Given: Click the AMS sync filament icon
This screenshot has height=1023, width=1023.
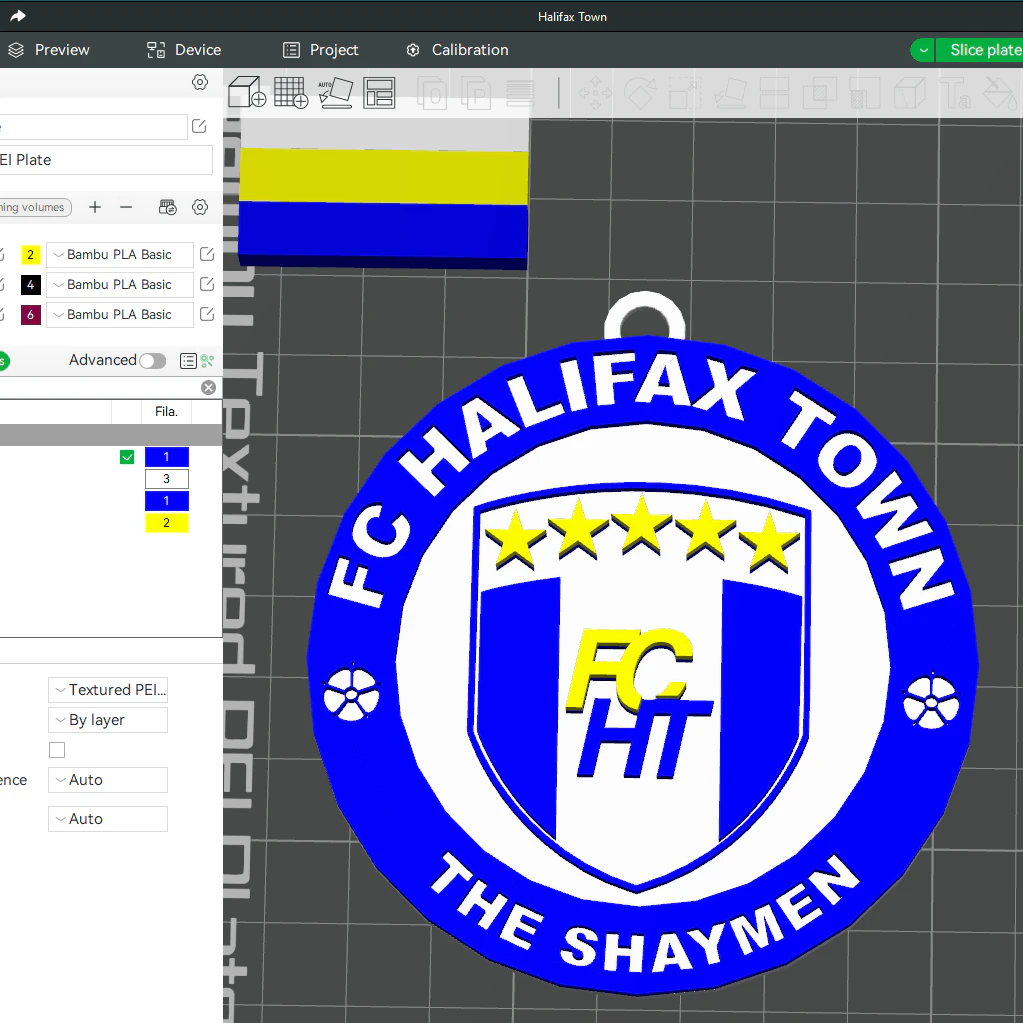Looking at the screenshot, I should [x=168, y=207].
